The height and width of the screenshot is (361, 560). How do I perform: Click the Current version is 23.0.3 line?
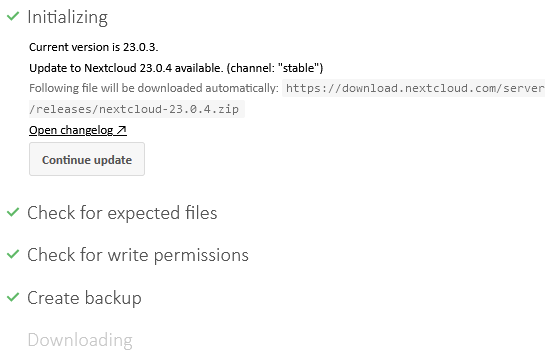(x=94, y=47)
